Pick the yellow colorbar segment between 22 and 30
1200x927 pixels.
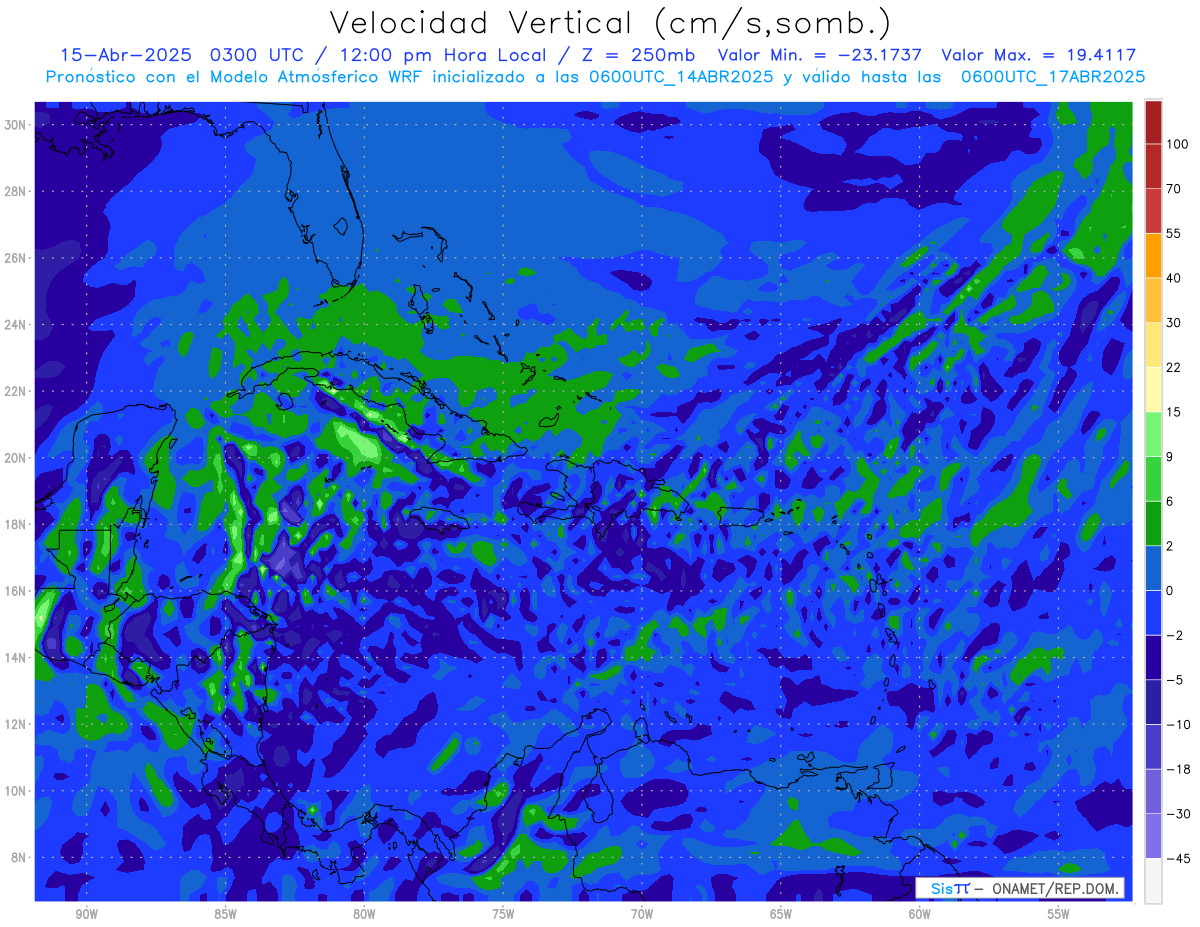pos(1153,344)
